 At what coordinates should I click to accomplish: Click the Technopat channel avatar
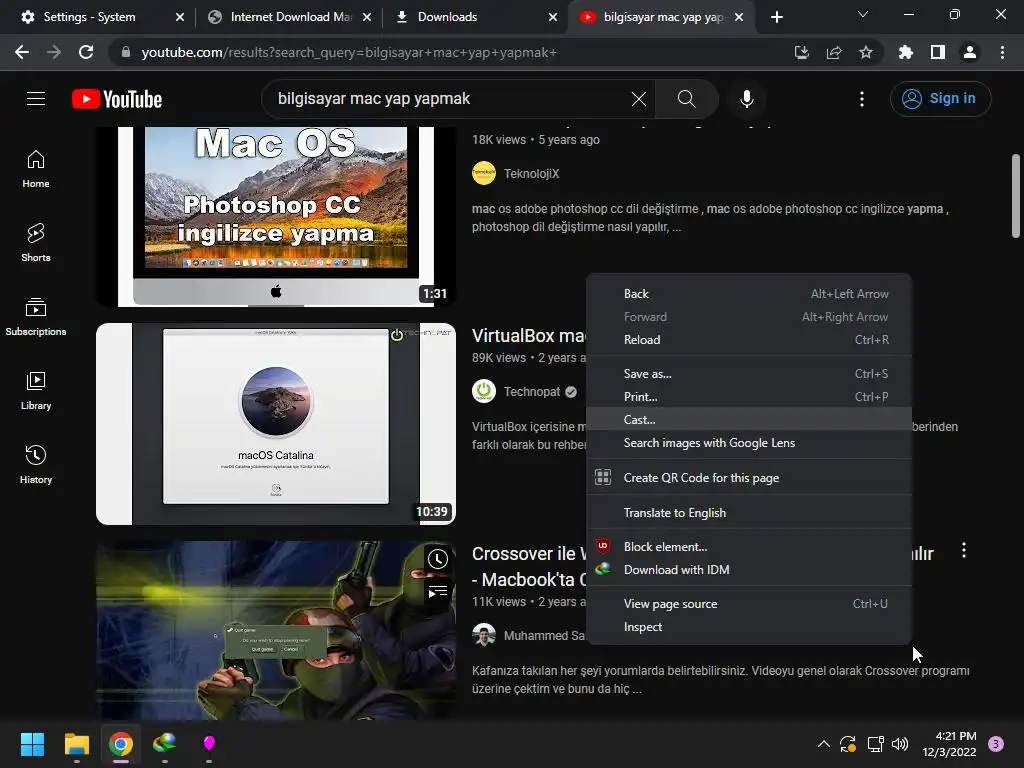[483, 391]
